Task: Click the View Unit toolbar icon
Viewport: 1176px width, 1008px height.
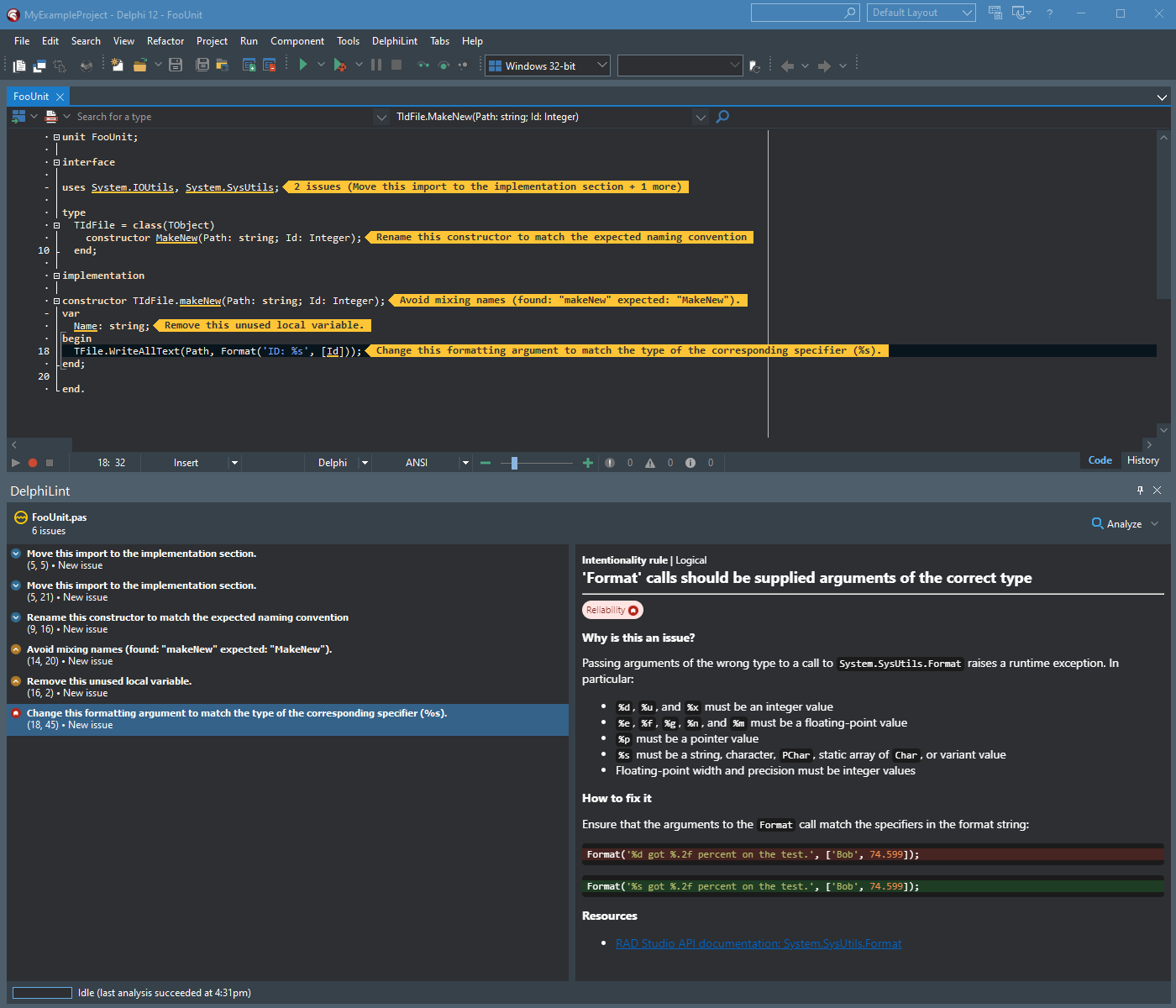Action: point(19,66)
